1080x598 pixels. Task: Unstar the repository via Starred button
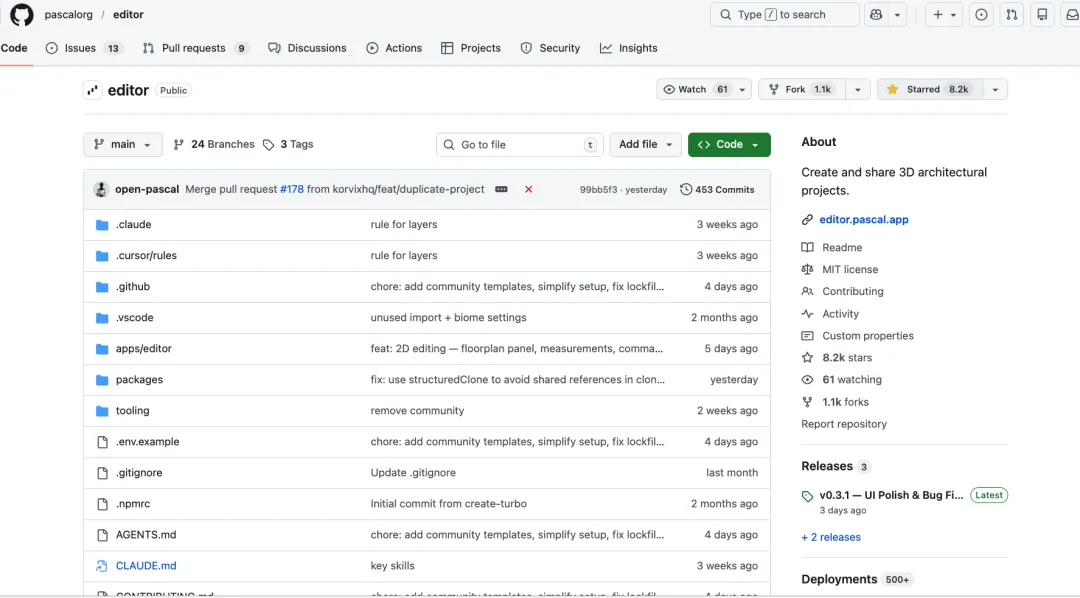[929, 90]
